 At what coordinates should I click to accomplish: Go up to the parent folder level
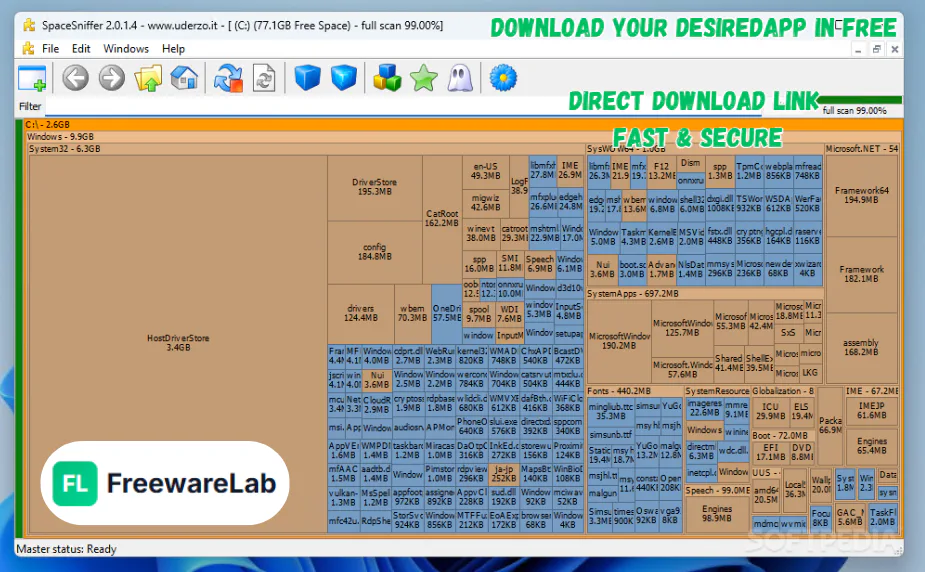click(148, 78)
